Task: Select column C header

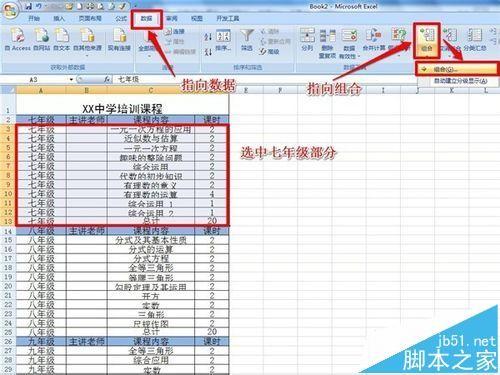Action: 151,90
